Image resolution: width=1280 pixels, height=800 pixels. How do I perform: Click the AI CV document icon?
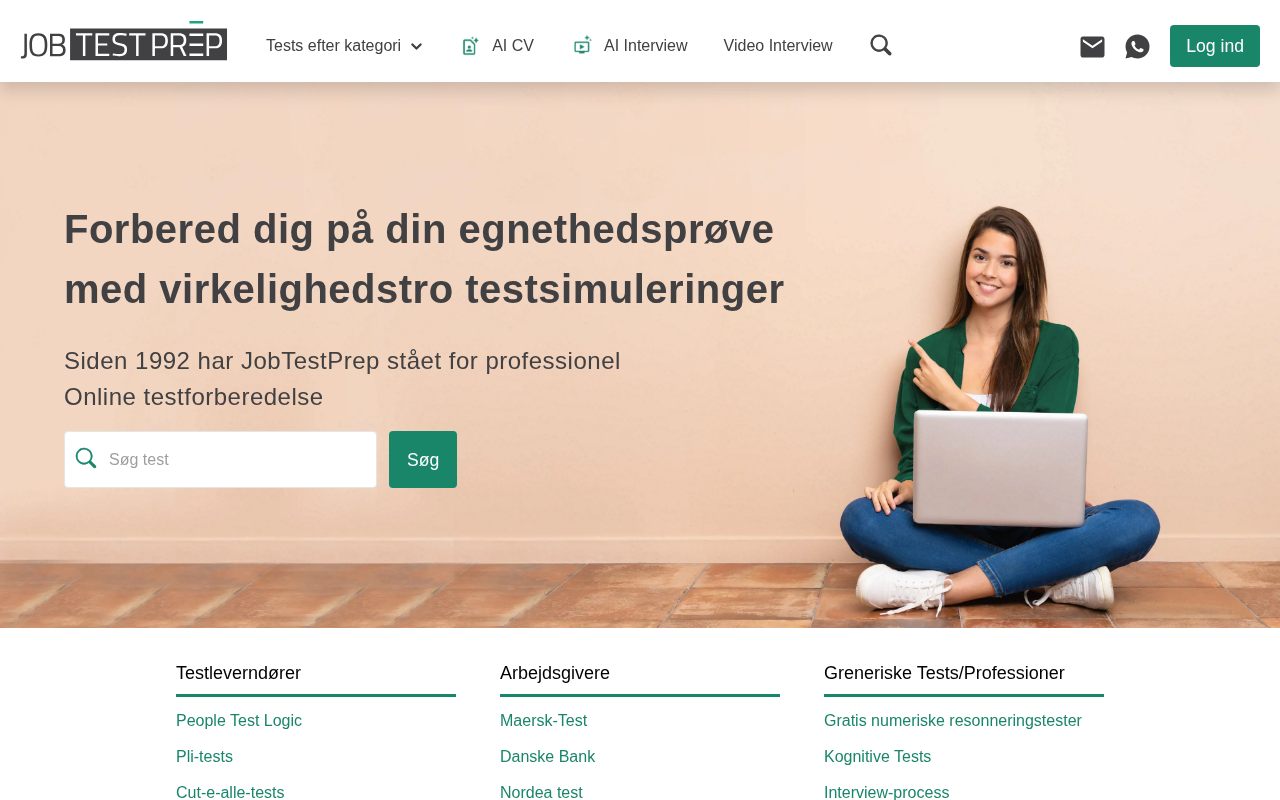coord(470,45)
